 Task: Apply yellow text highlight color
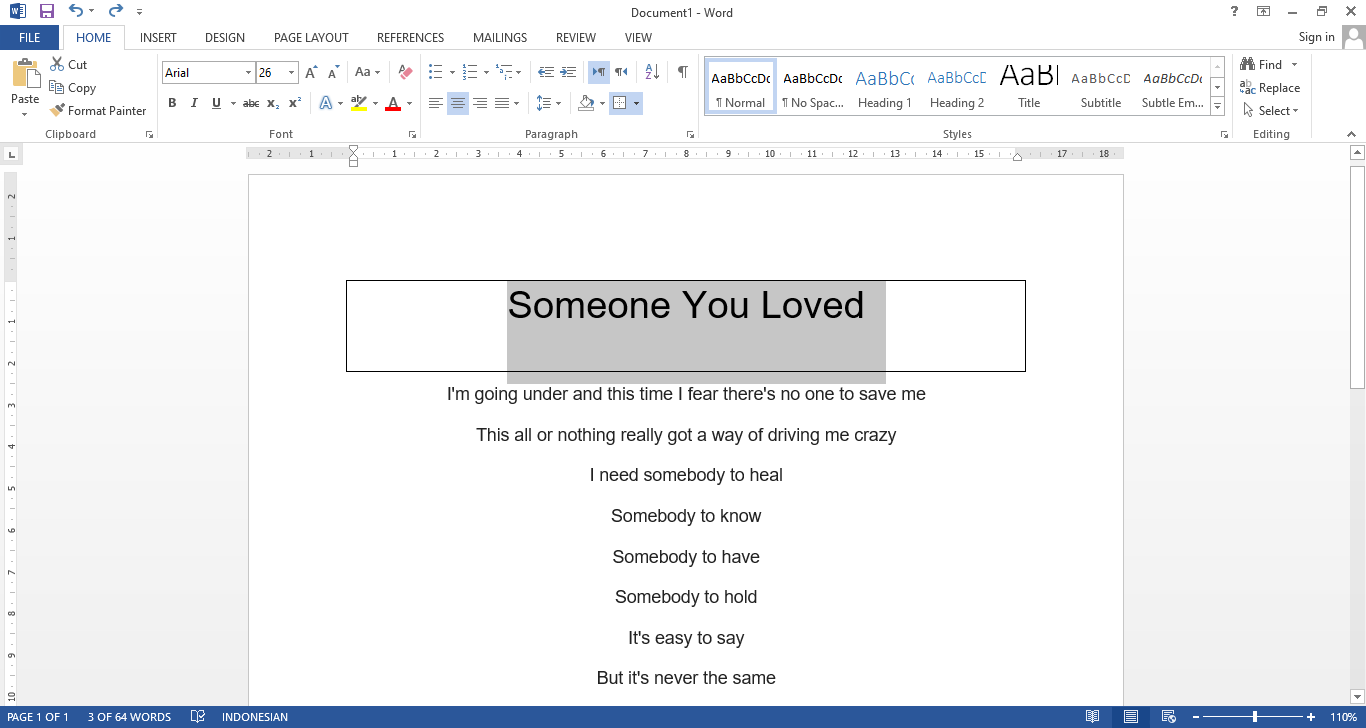point(359,103)
